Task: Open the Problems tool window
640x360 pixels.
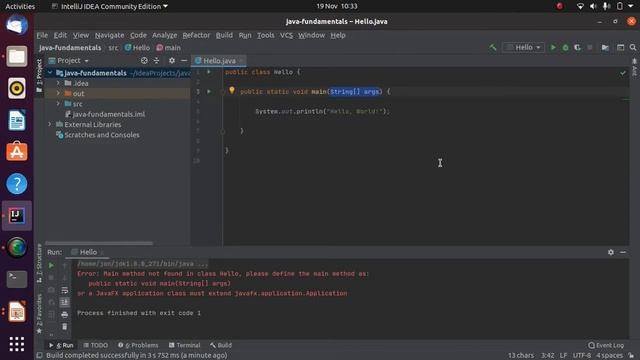Action: point(138,345)
